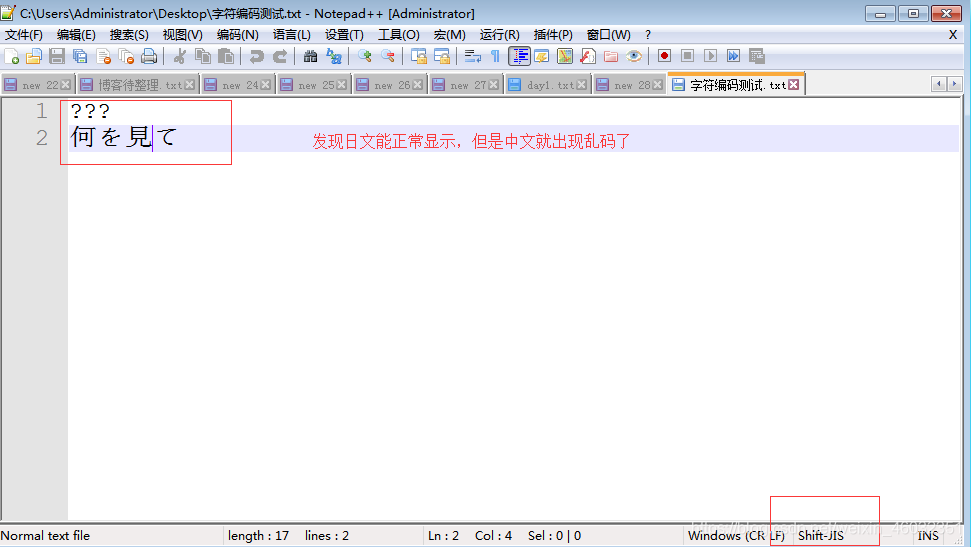
Task: Open the 宏(M) macro menu
Action: pyautogui.click(x=450, y=35)
